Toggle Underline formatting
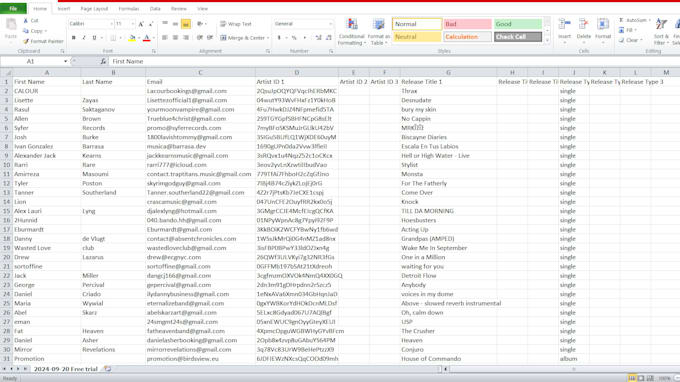This screenshot has height=382, width=680. point(94,38)
